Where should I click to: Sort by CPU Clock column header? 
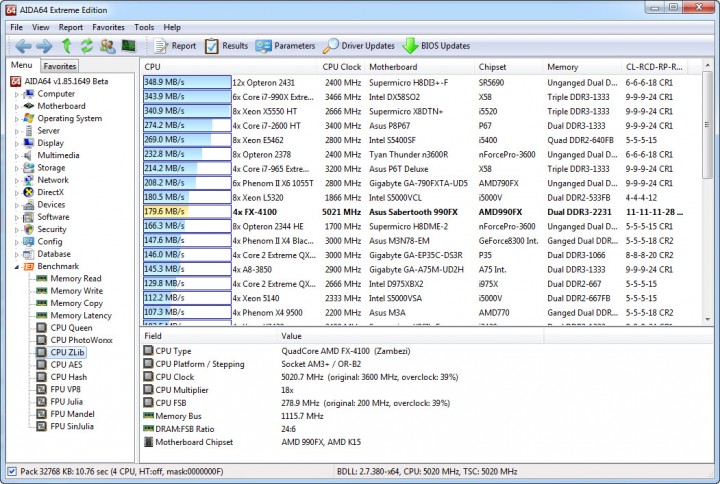[x=341, y=67]
